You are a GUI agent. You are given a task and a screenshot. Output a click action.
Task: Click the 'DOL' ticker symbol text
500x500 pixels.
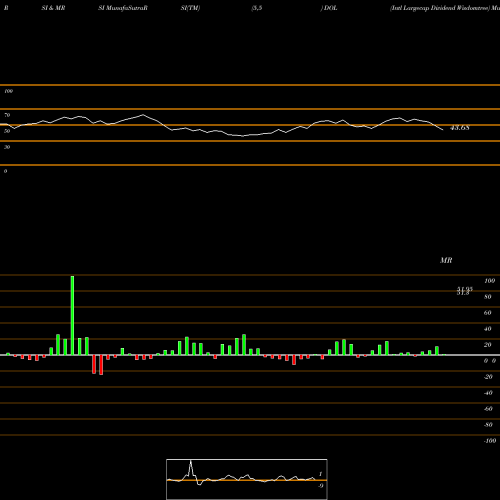330,8
